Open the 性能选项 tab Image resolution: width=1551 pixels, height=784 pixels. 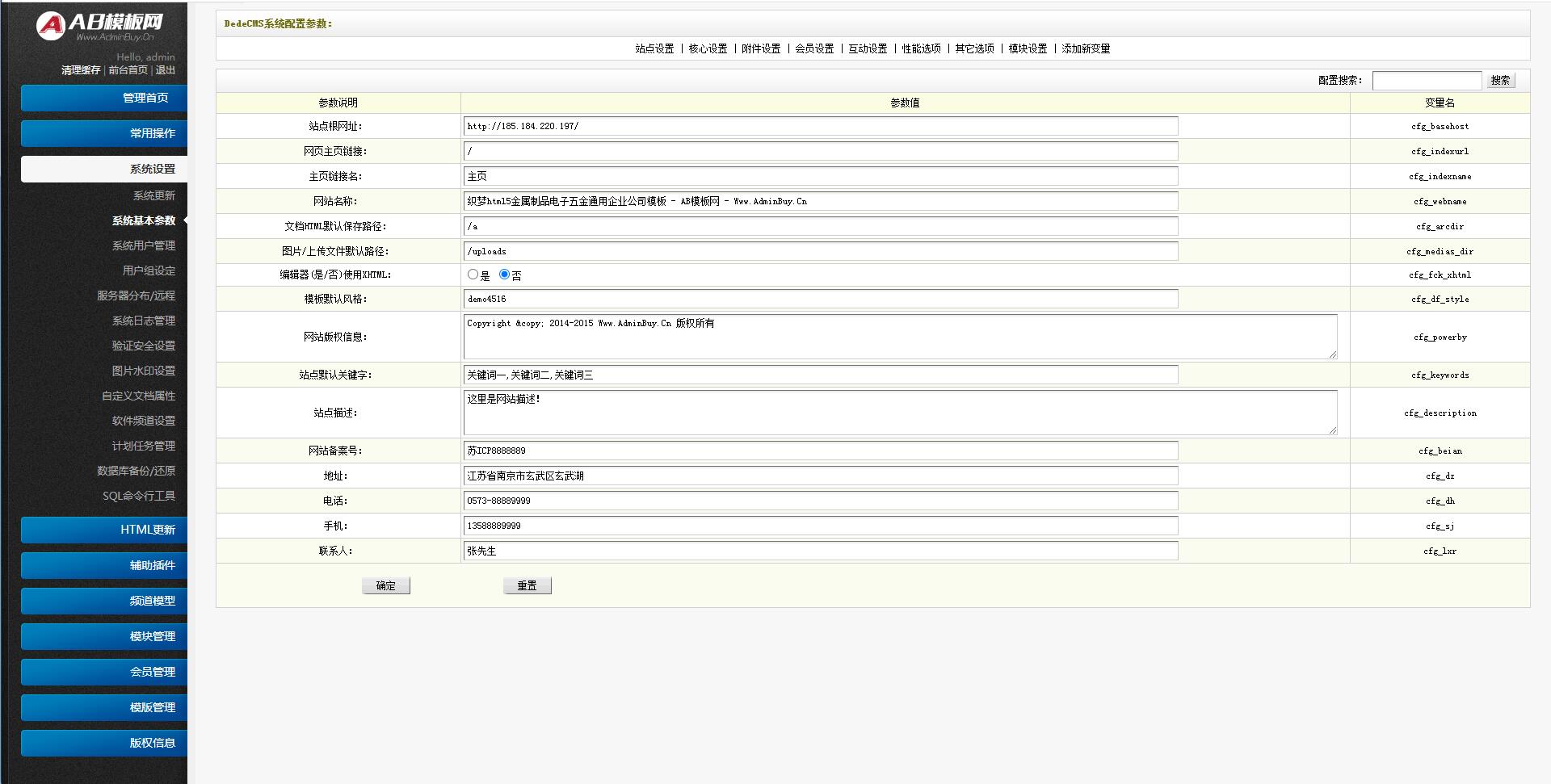point(921,48)
